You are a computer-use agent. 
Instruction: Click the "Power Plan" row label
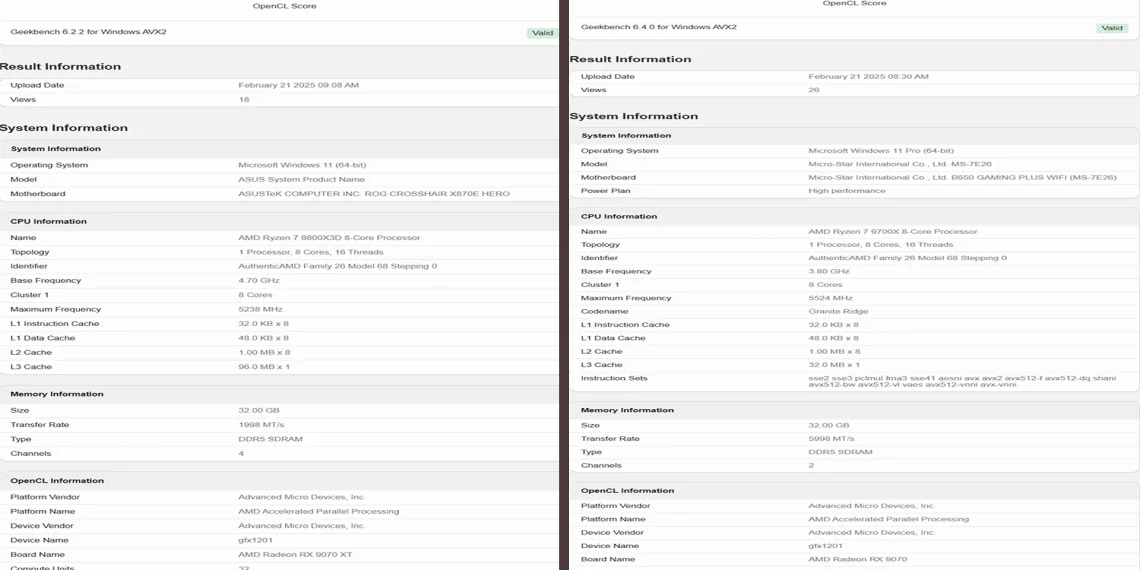click(605, 190)
